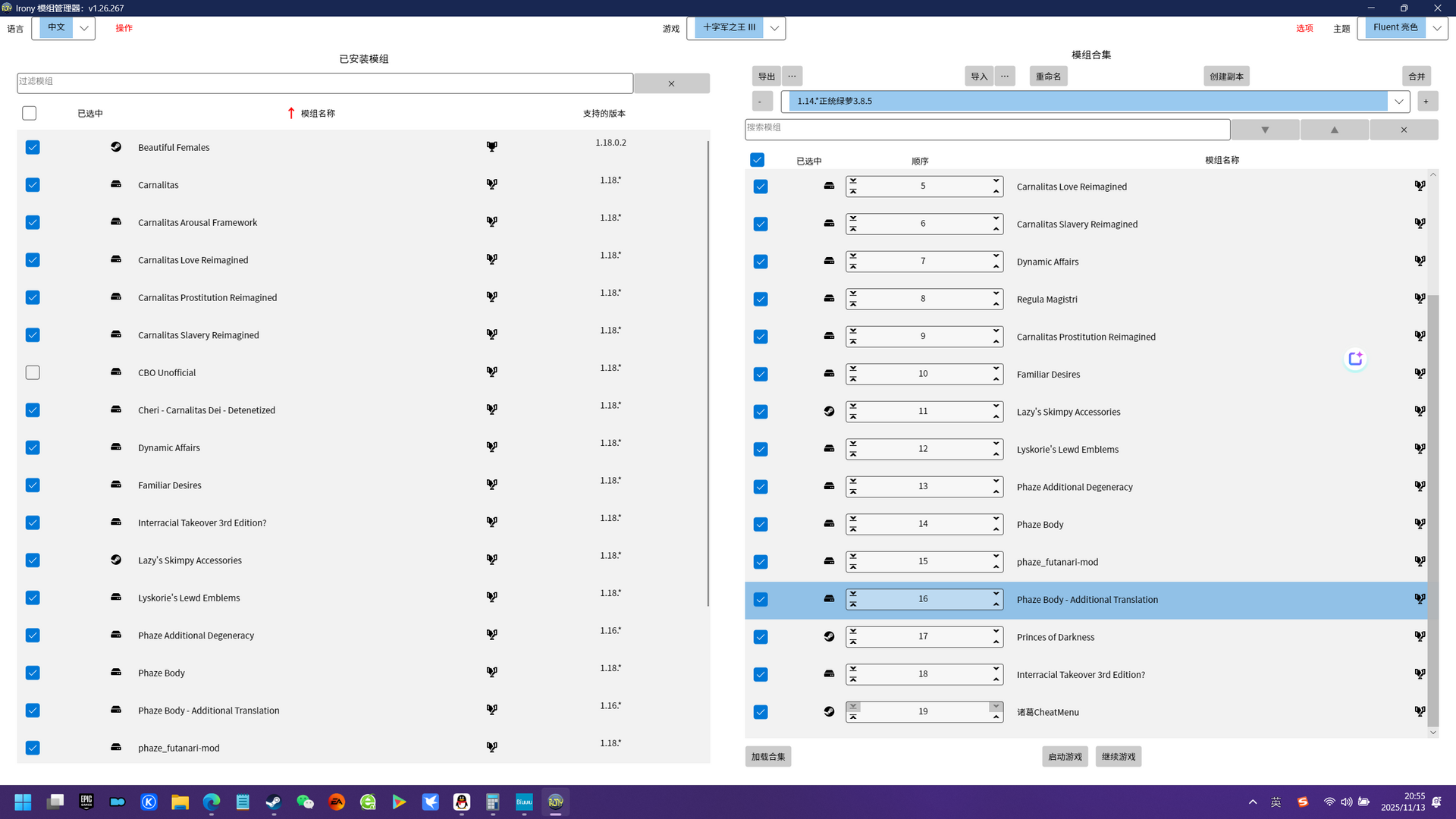Open Steam from the taskbar
1456x819 pixels.
click(273, 802)
